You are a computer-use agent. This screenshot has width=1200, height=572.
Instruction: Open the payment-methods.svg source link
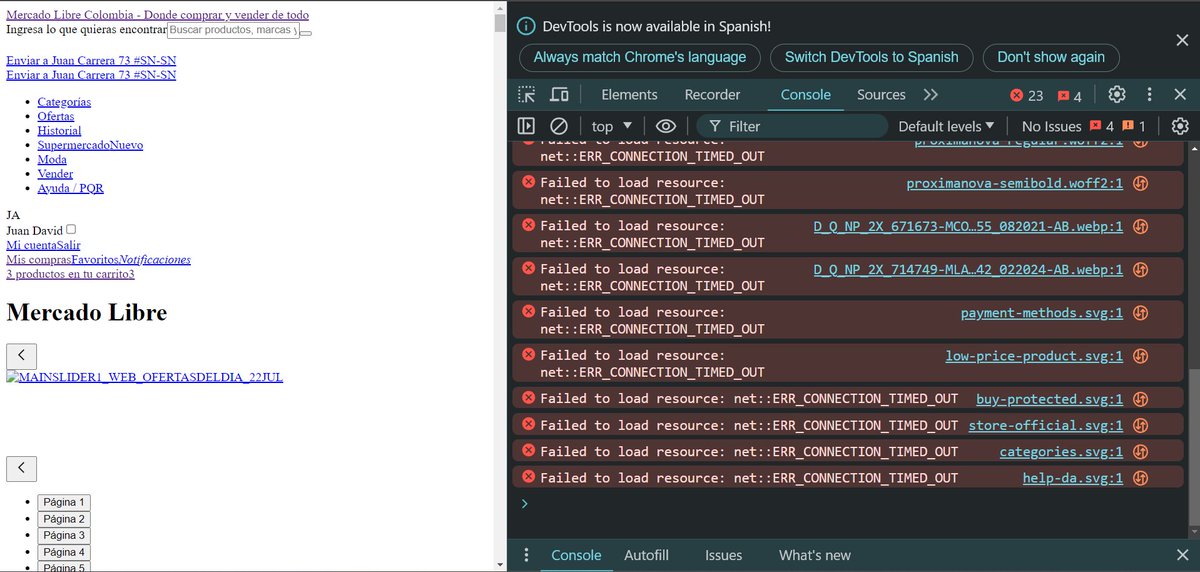click(x=1042, y=313)
